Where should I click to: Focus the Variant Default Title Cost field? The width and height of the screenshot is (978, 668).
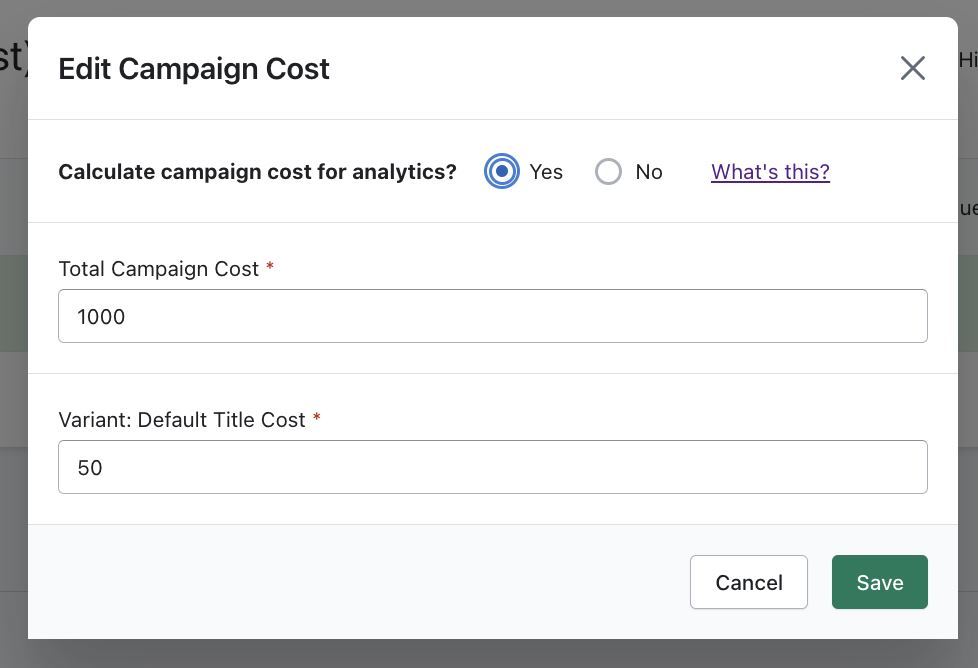(492, 467)
